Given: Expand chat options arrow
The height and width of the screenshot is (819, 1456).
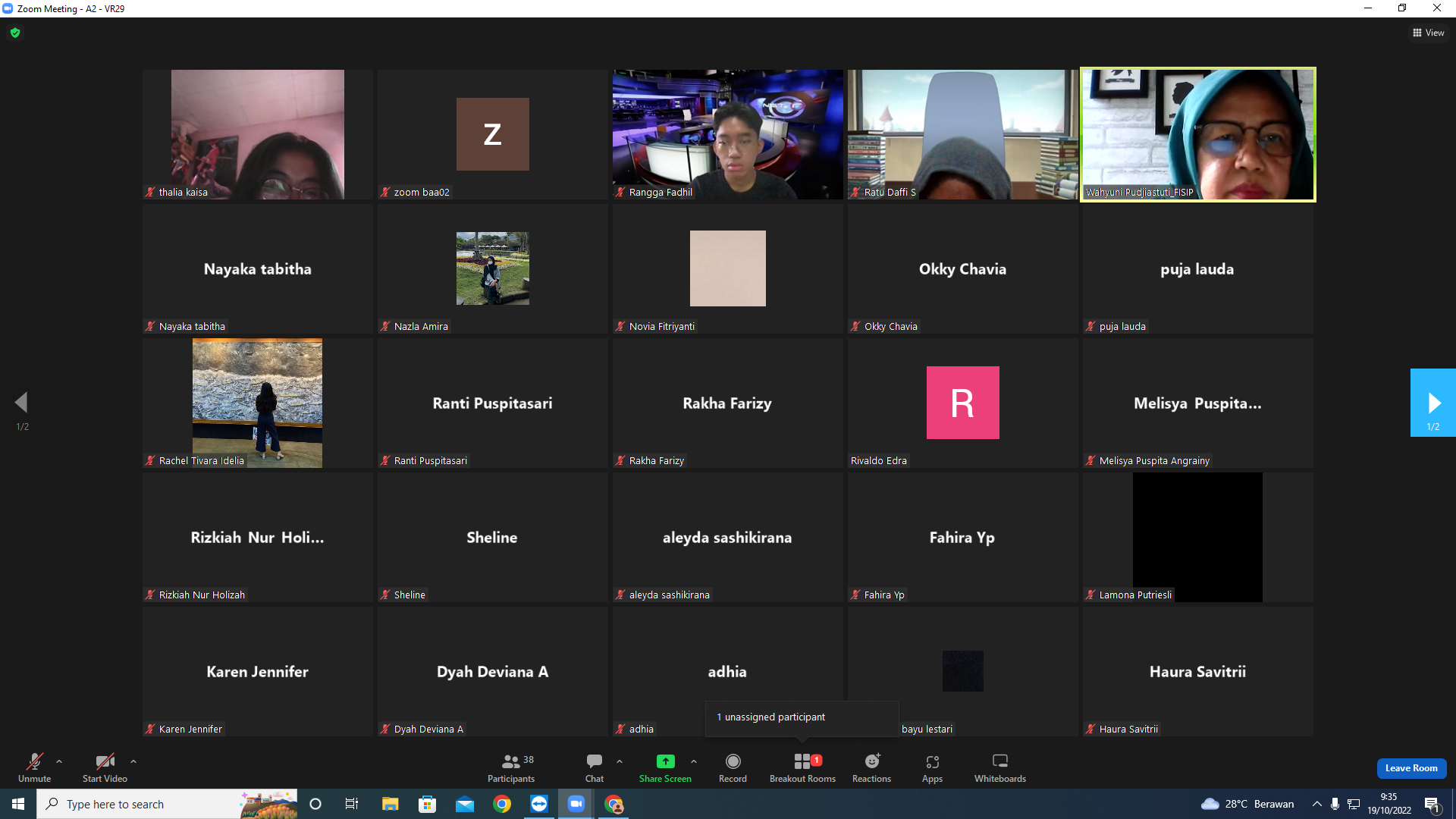Looking at the screenshot, I should [620, 761].
